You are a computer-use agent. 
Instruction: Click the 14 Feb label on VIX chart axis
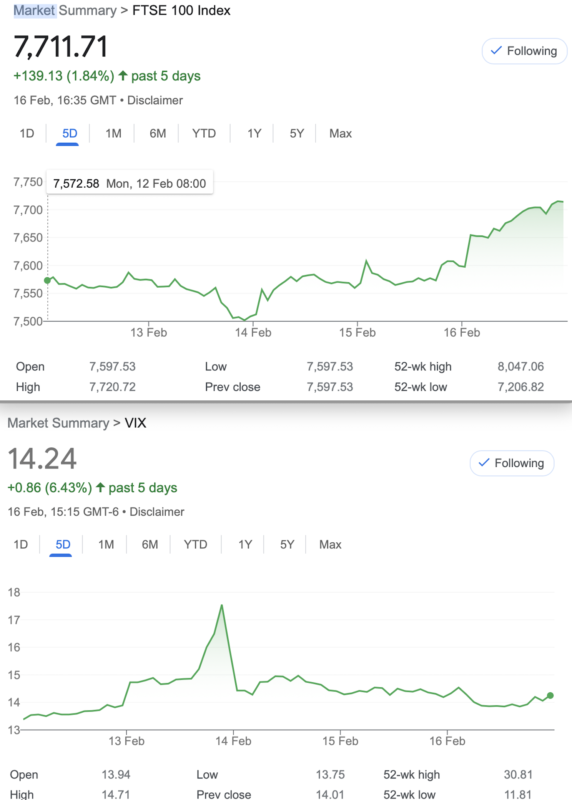233,741
